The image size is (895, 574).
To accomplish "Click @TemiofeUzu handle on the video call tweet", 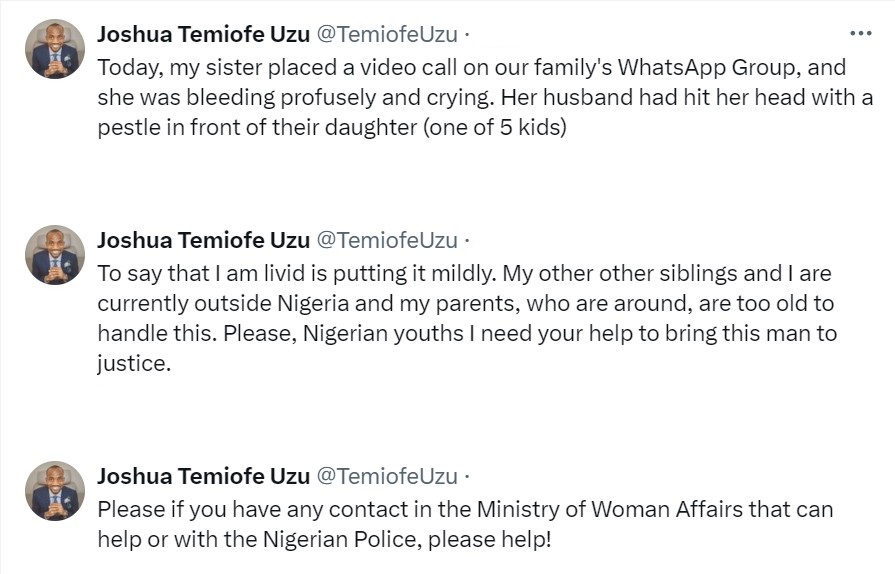I will point(387,34).
